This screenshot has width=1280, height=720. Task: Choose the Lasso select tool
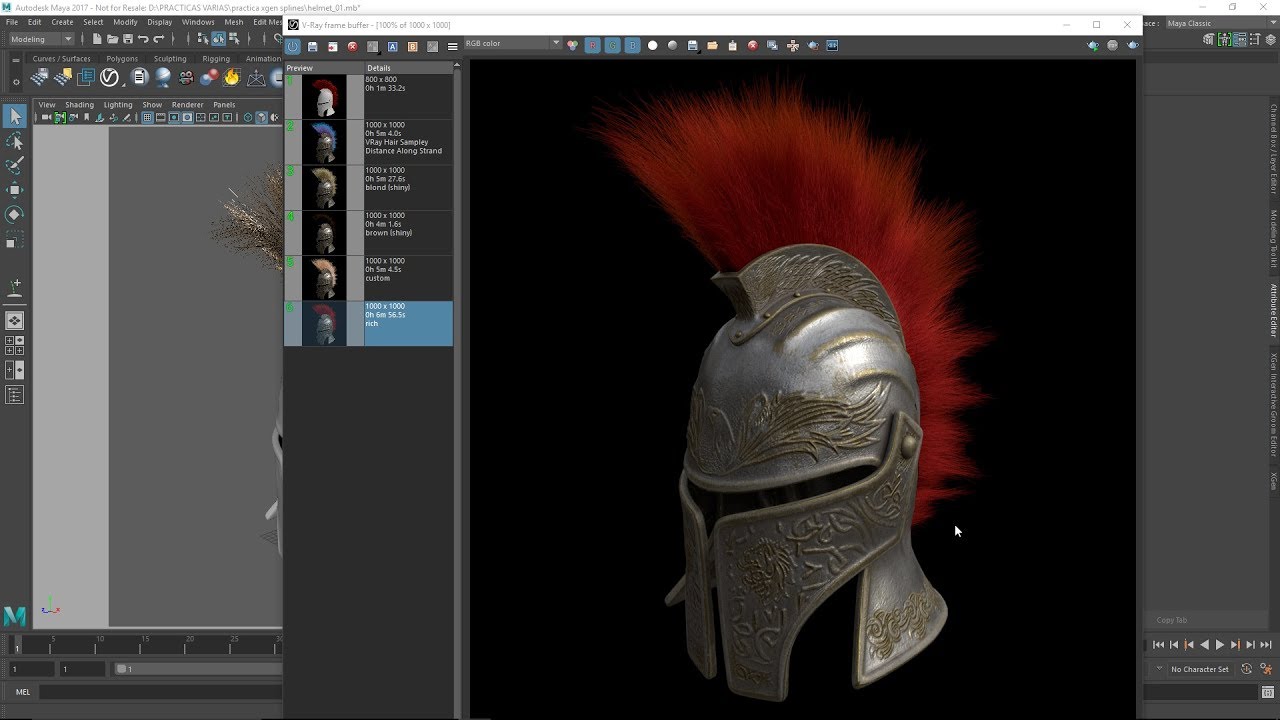pyautogui.click(x=14, y=142)
